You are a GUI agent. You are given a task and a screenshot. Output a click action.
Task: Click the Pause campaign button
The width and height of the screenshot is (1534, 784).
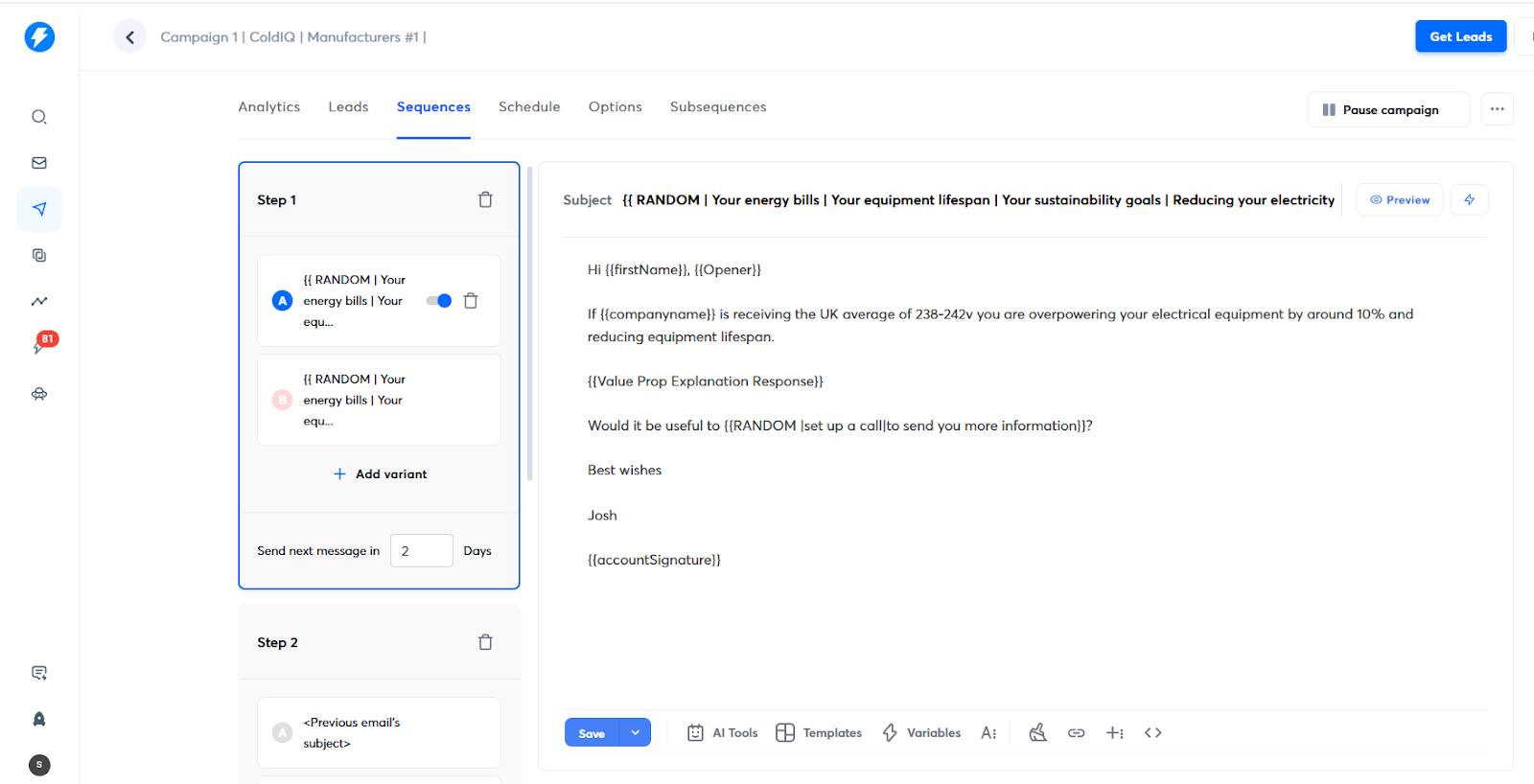tap(1388, 109)
